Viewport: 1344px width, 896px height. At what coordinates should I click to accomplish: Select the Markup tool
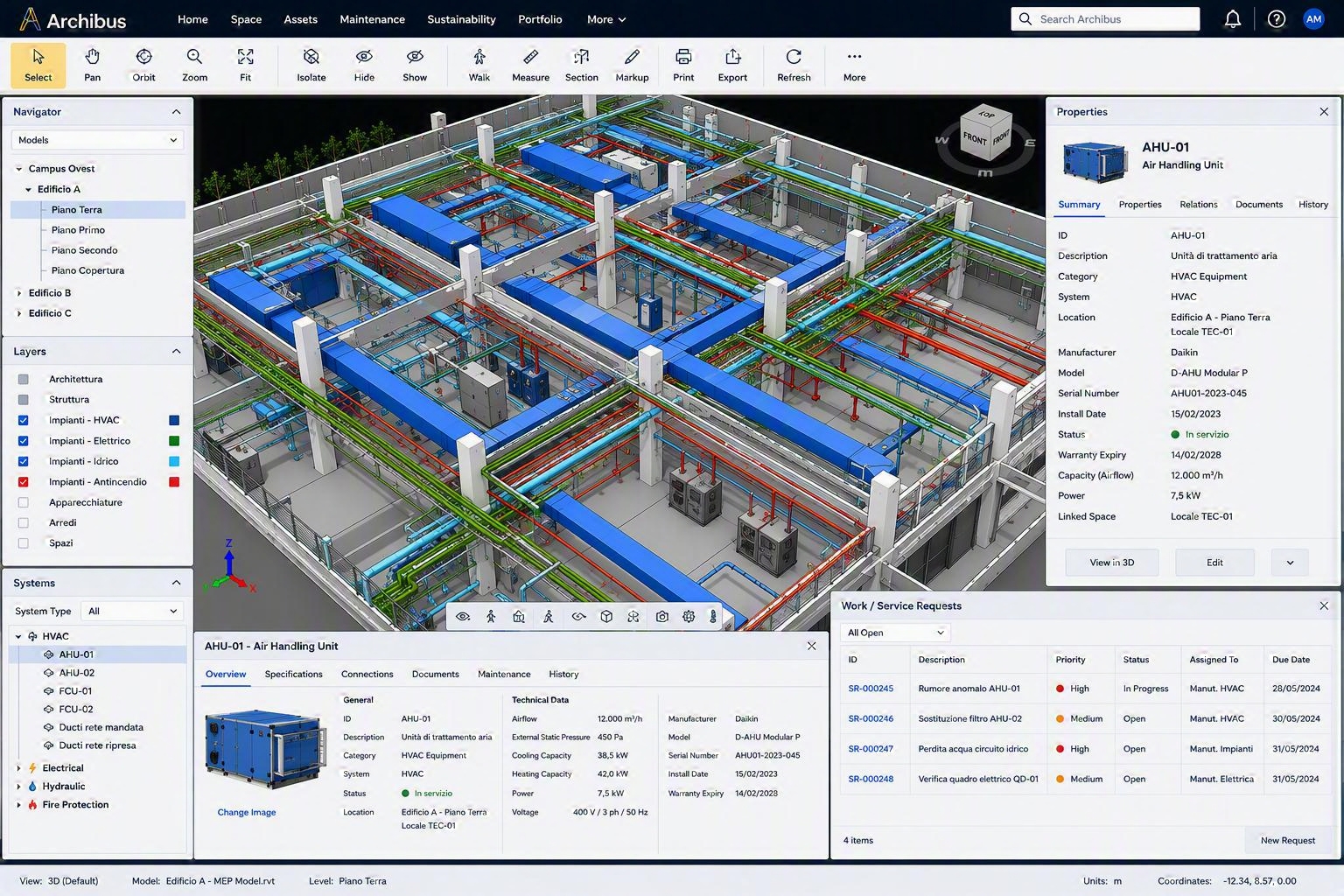(x=632, y=66)
